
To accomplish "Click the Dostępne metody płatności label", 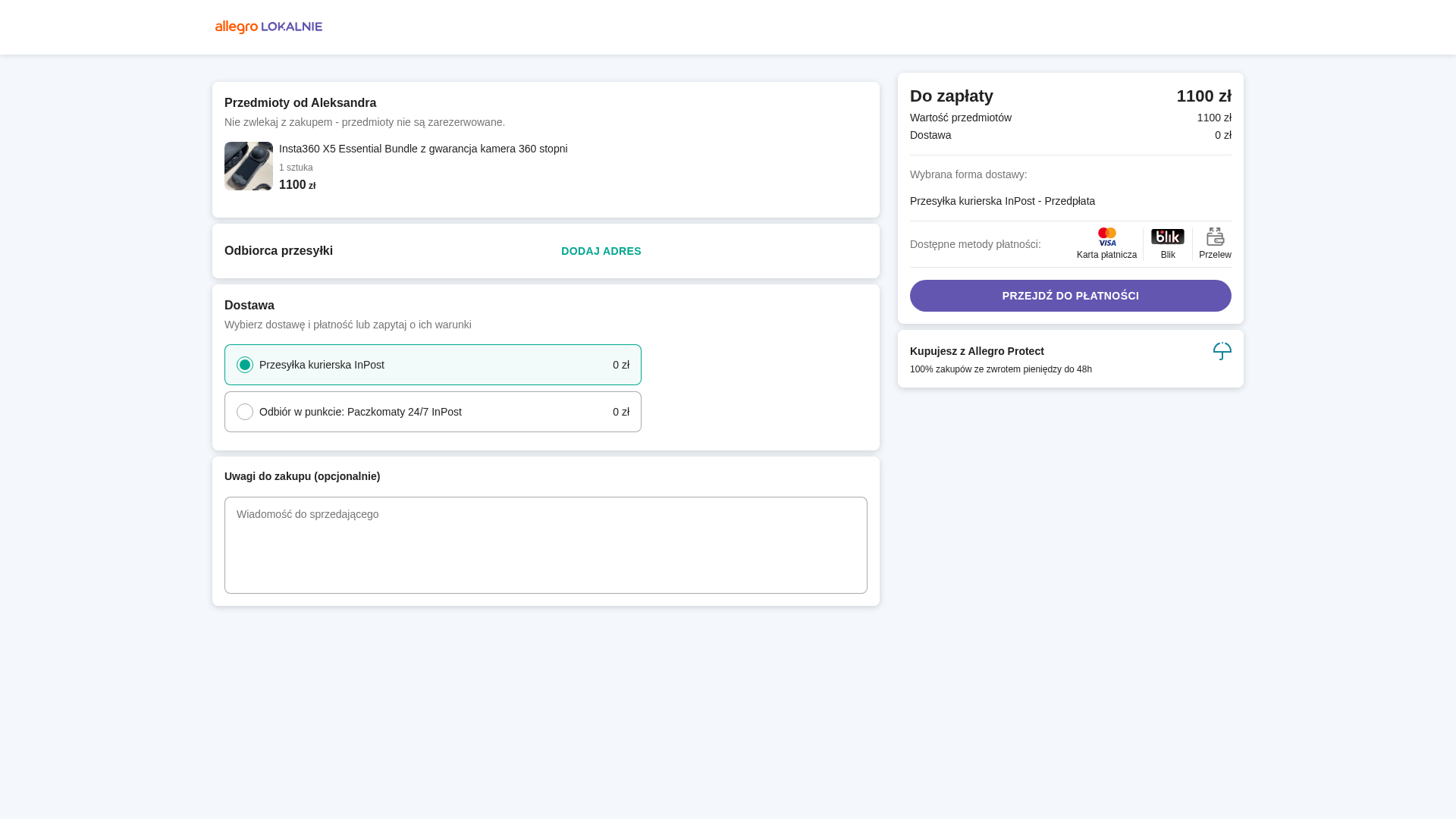I will point(975,244).
